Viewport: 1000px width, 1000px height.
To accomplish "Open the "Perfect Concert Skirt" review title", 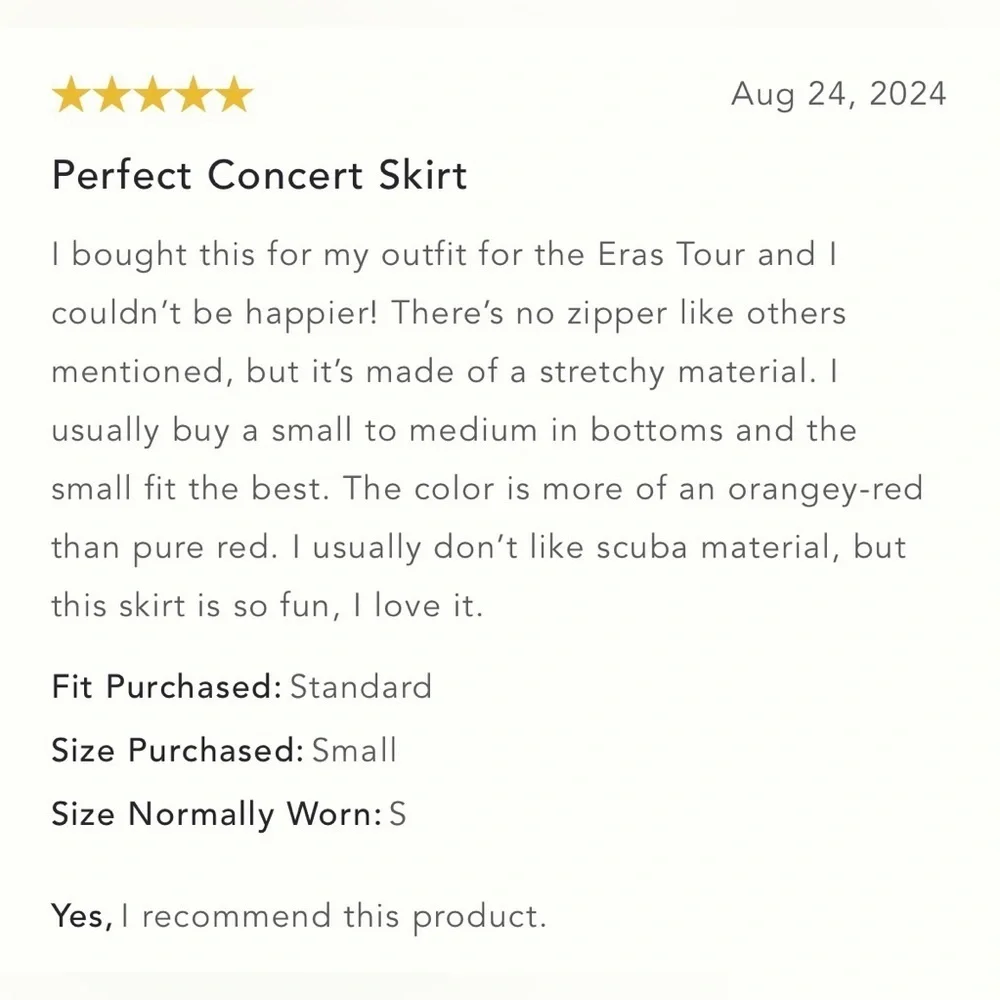I will [259, 175].
